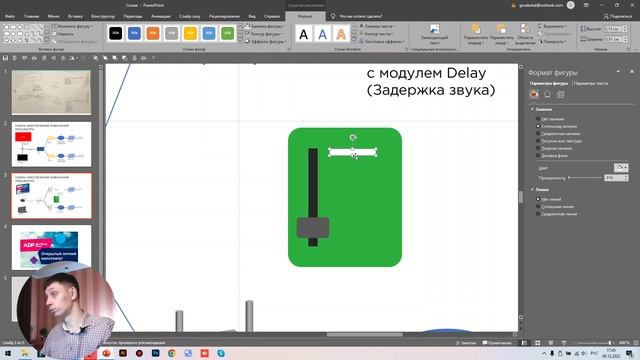
Task: Click the transparency percent value field
Action: (613, 178)
